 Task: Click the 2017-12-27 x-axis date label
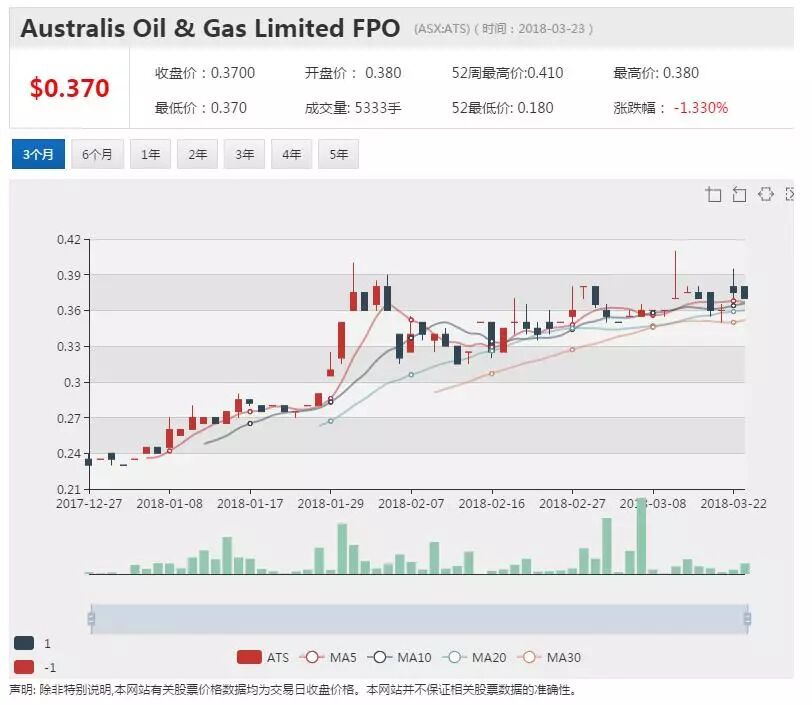pos(89,503)
